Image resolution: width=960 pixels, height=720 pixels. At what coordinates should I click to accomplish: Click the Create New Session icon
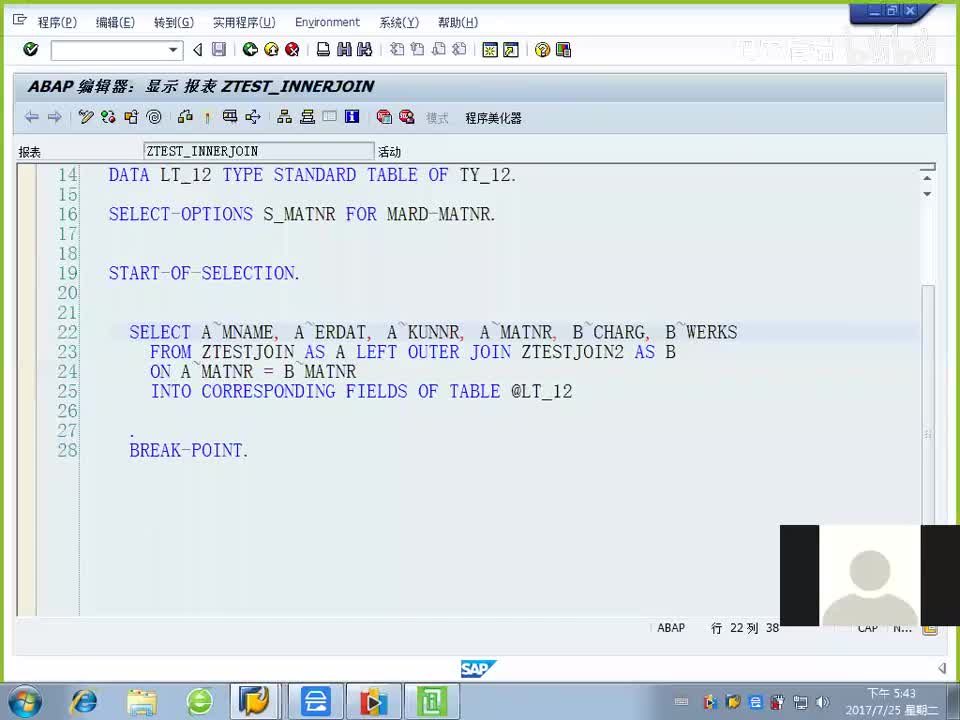[490, 50]
